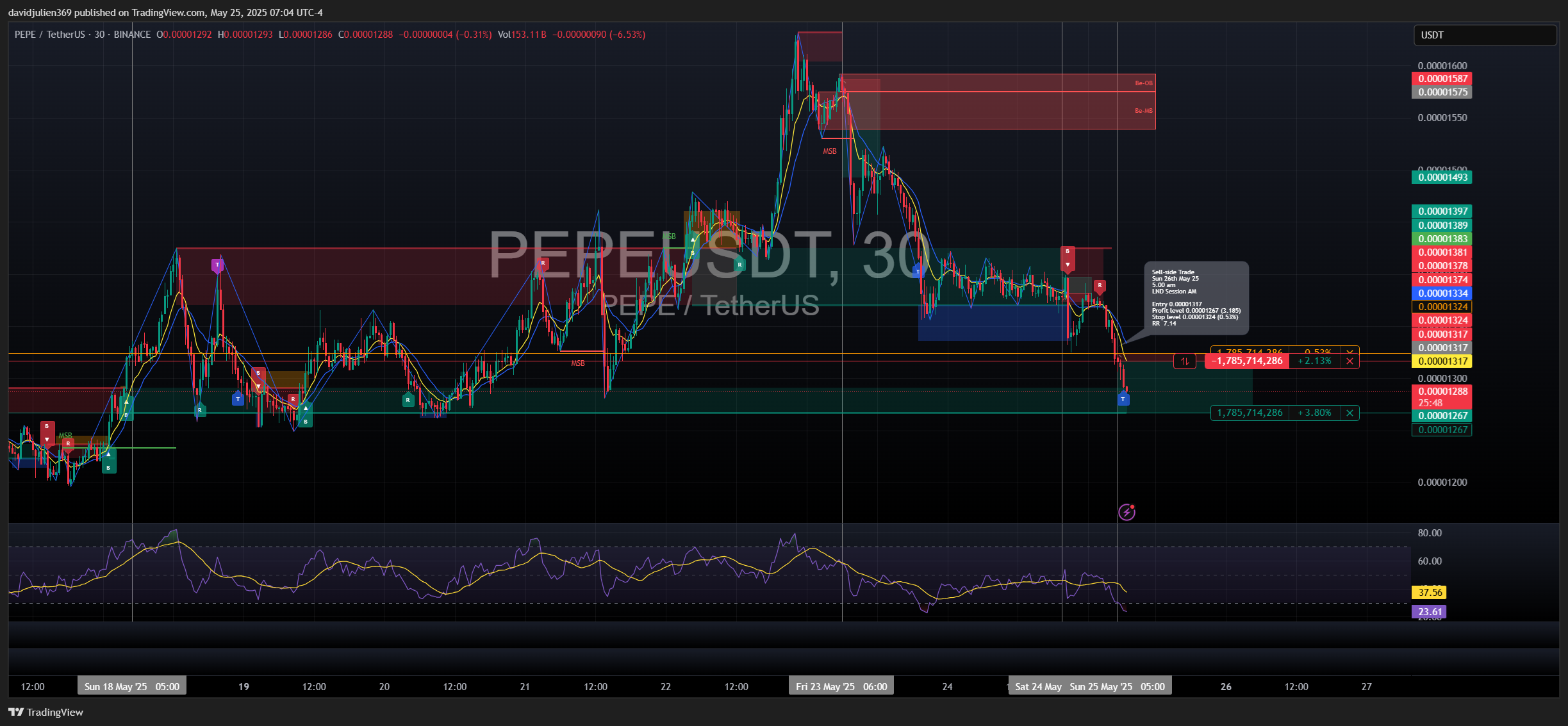
Task: Click the Fri 23 May '25 06:00 time marker
Action: 841,686
